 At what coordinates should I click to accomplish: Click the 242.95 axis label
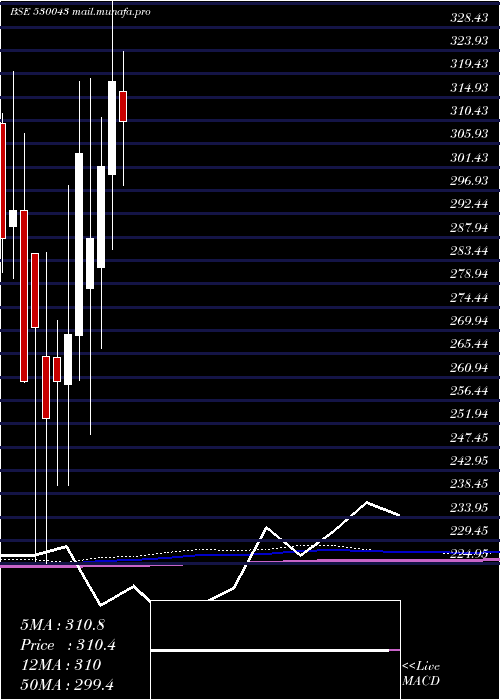click(x=469, y=460)
